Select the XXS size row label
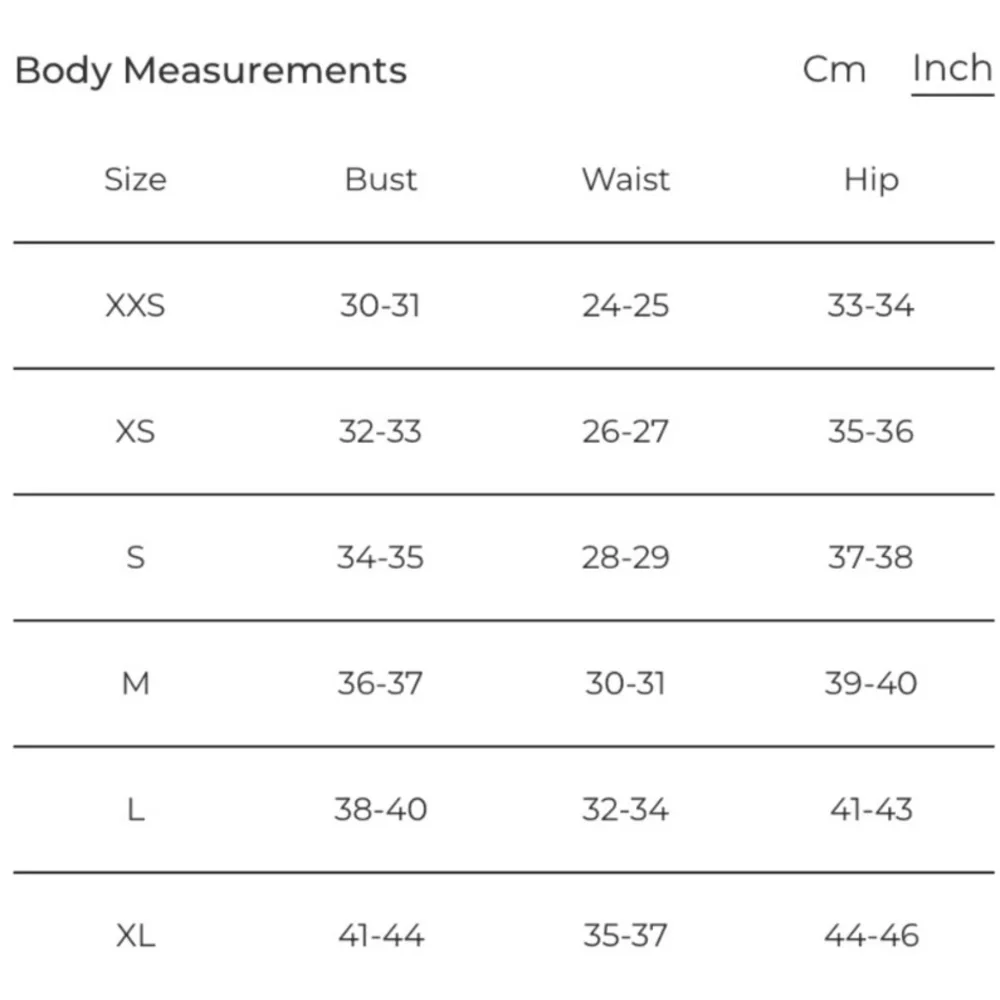This screenshot has width=1000, height=1000. [135, 305]
